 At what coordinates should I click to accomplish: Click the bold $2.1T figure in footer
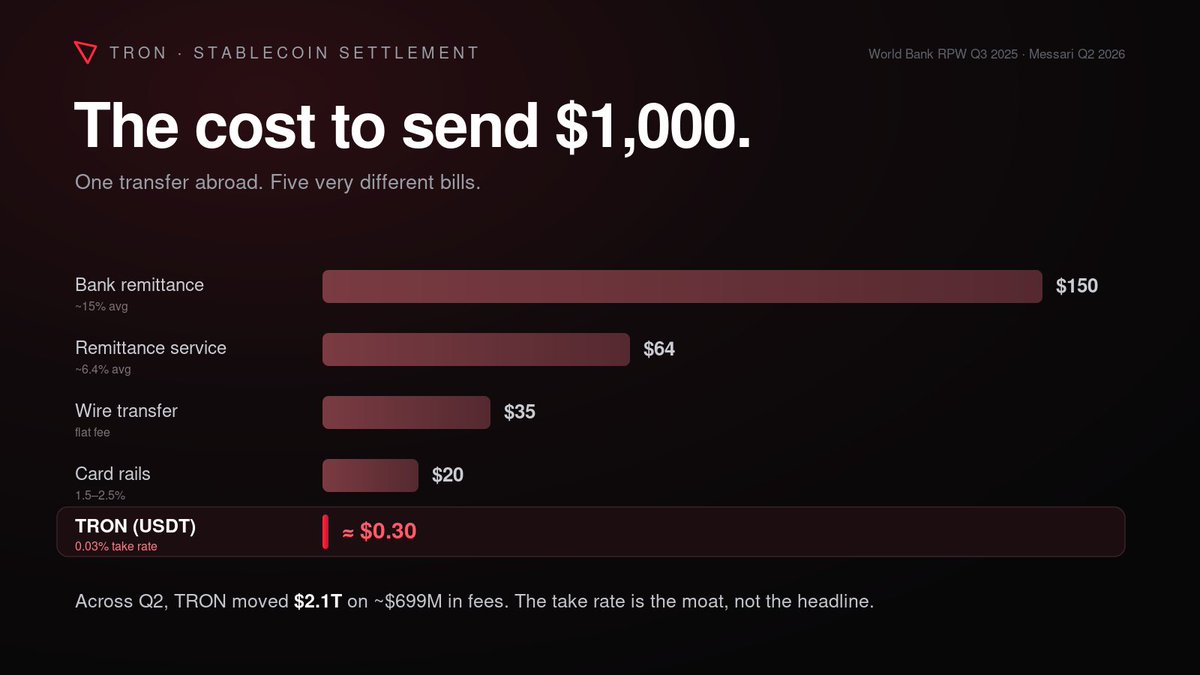318,602
